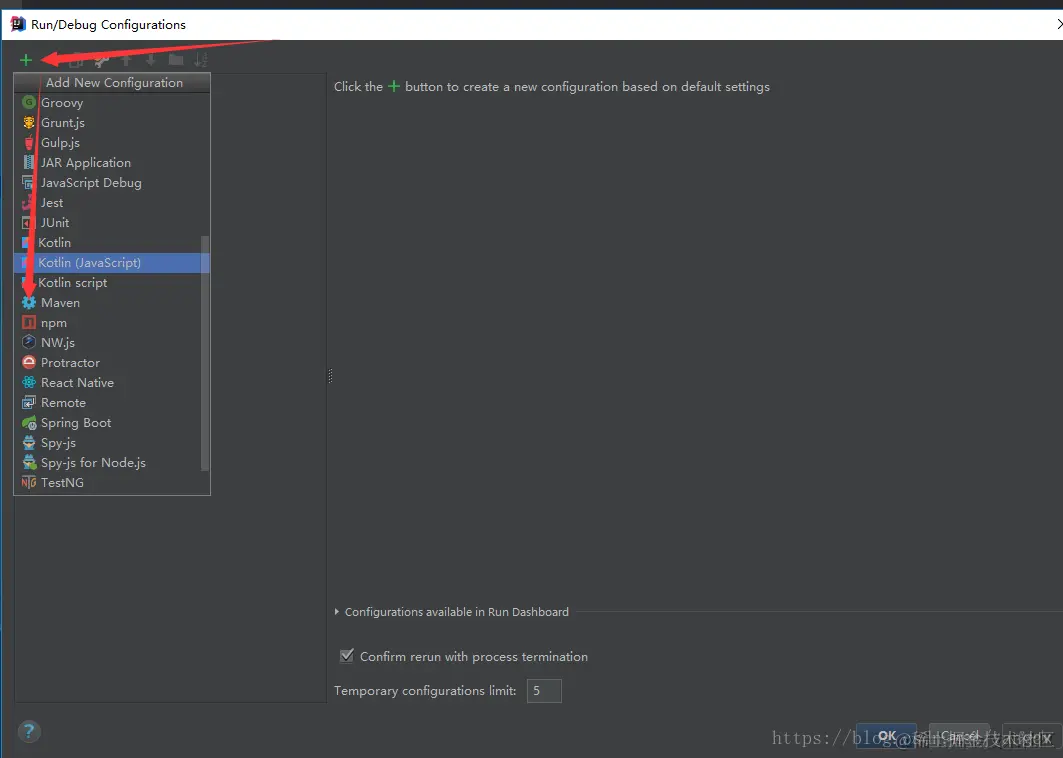This screenshot has height=758, width=1063.
Task: Click the npm red square icon
Action: click(28, 323)
